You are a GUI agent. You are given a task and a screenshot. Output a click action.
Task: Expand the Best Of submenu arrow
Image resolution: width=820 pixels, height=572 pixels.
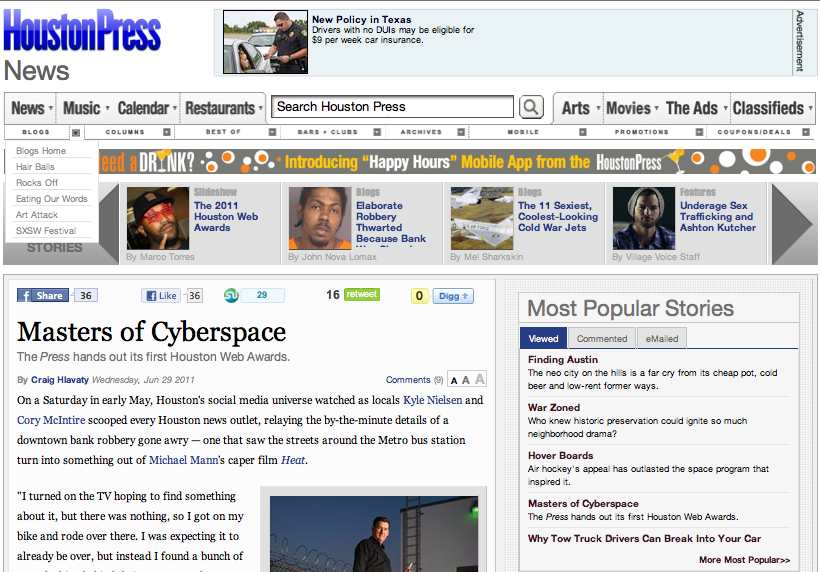[x=272, y=132]
